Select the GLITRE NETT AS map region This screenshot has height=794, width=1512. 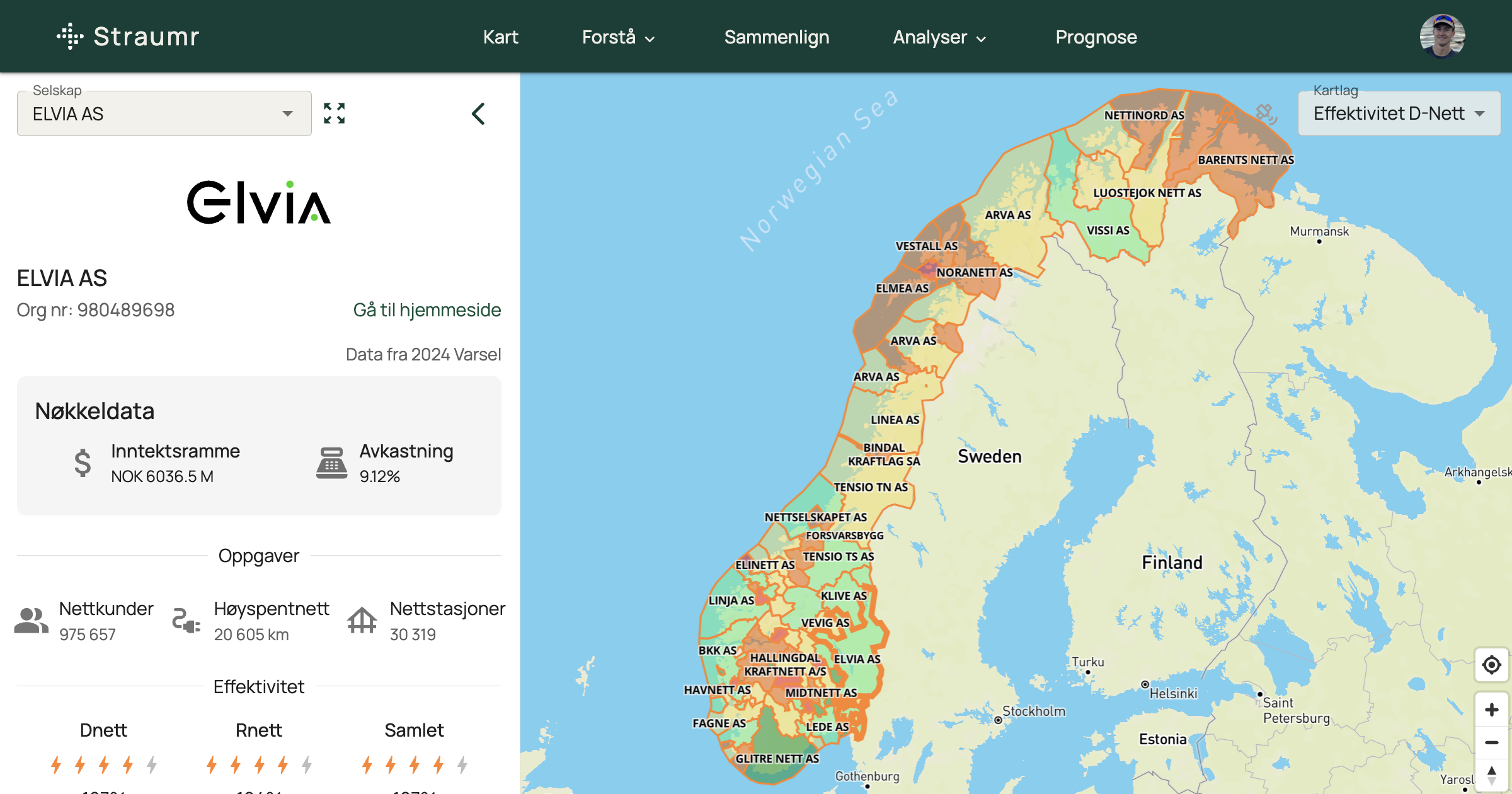point(777,759)
